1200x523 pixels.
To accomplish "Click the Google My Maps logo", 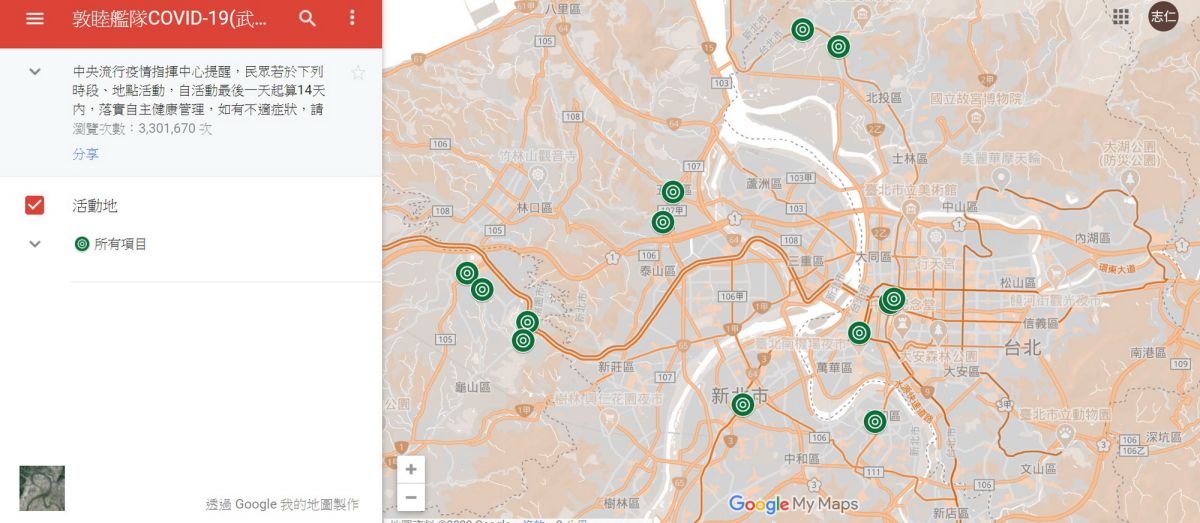I will 792,504.
